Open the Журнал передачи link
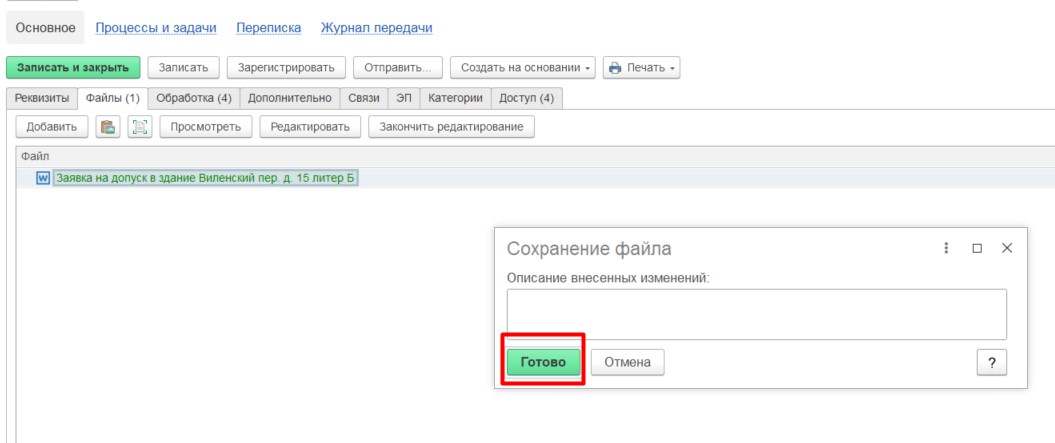The width and height of the screenshot is (1055, 443). (369, 27)
